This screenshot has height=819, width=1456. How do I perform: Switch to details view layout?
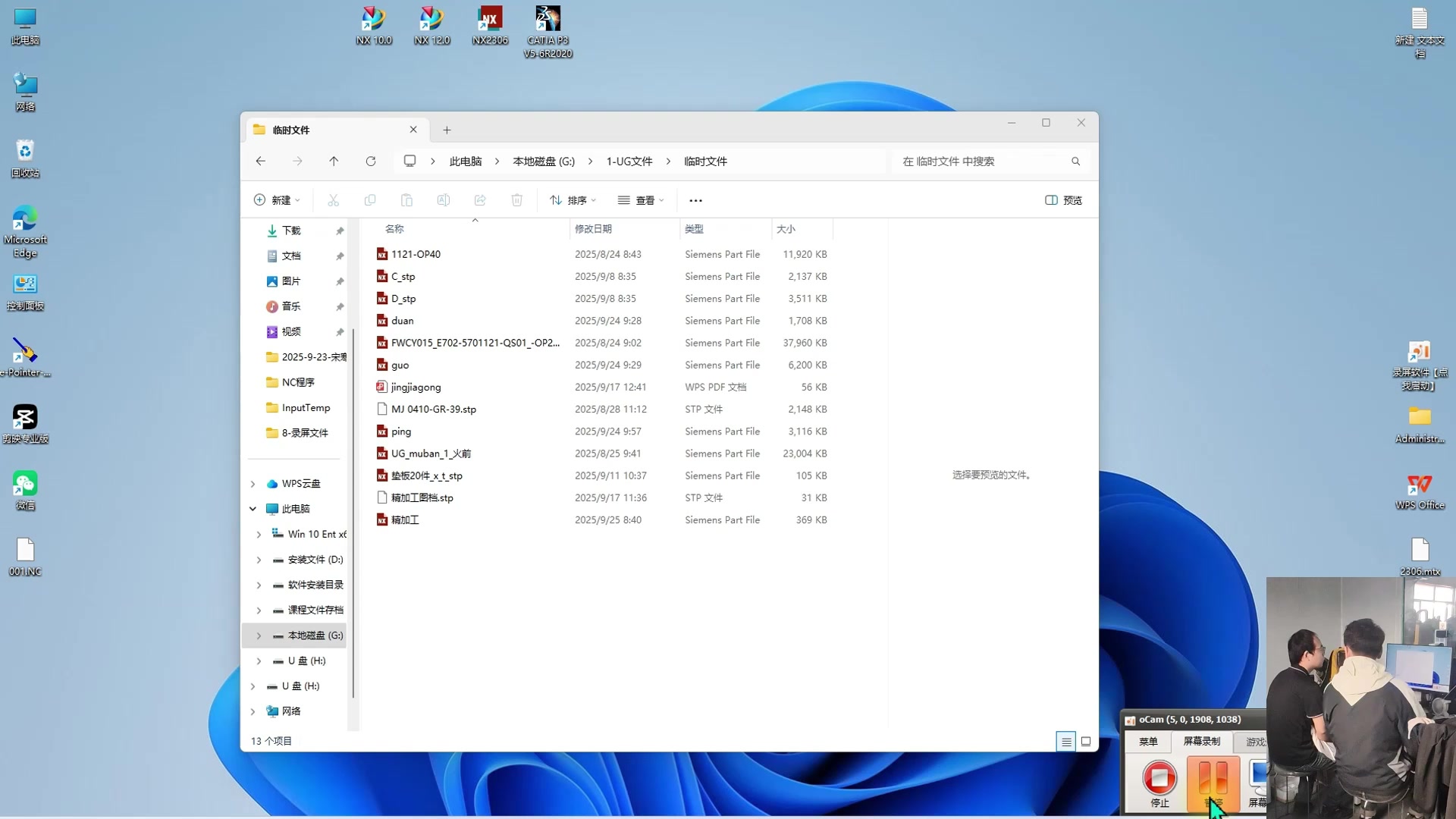pos(1066,742)
